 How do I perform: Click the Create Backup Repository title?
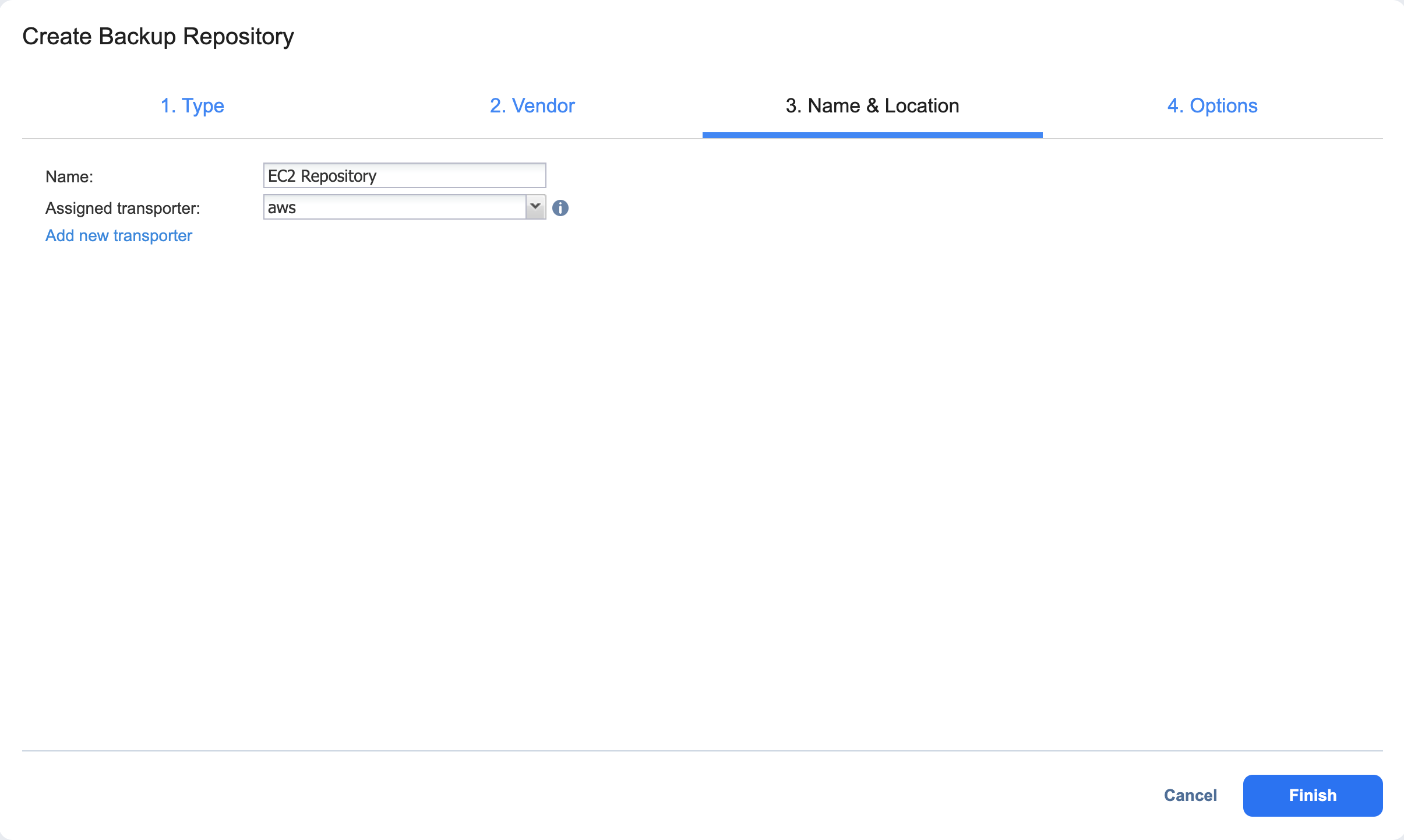pyautogui.click(x=158, y=36)
